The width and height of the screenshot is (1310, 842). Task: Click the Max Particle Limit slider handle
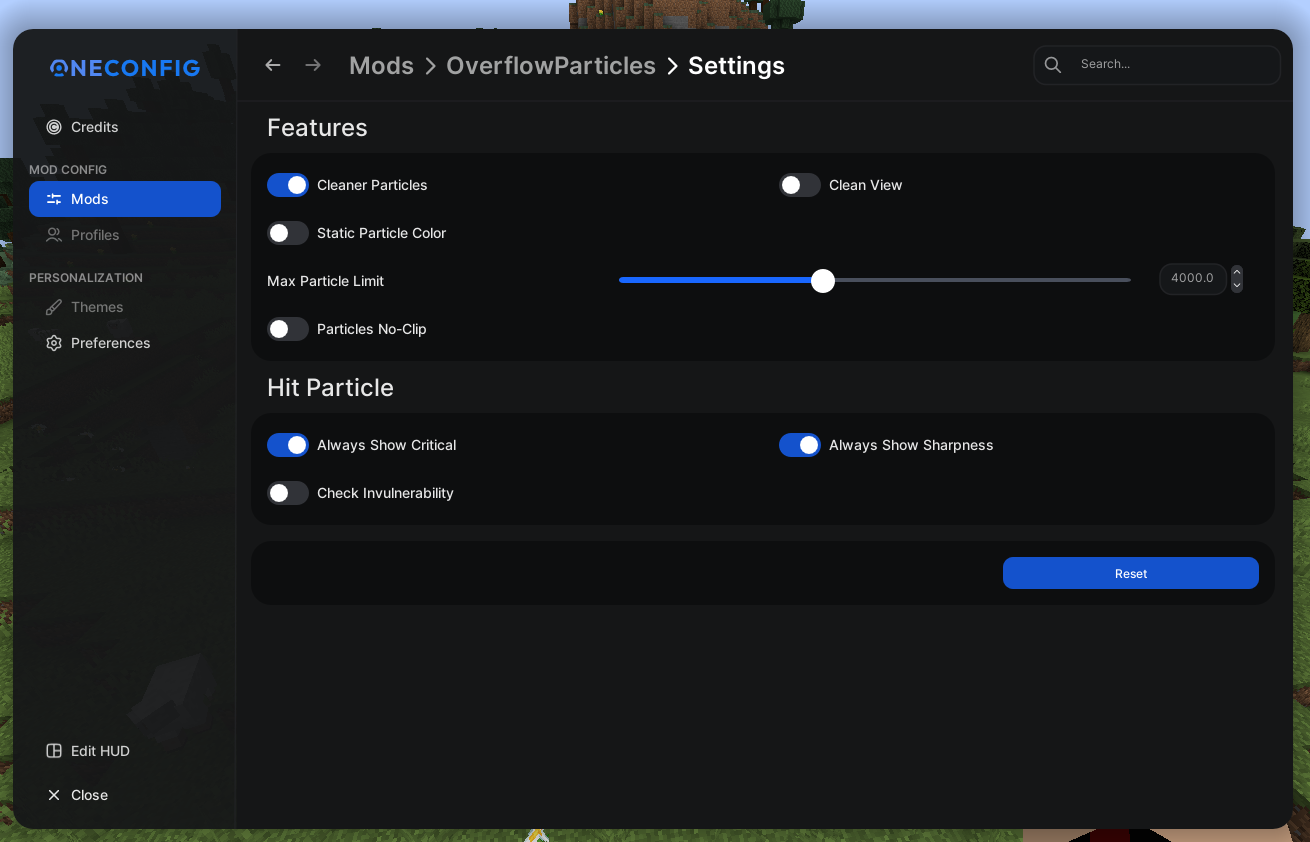(823, 281)
